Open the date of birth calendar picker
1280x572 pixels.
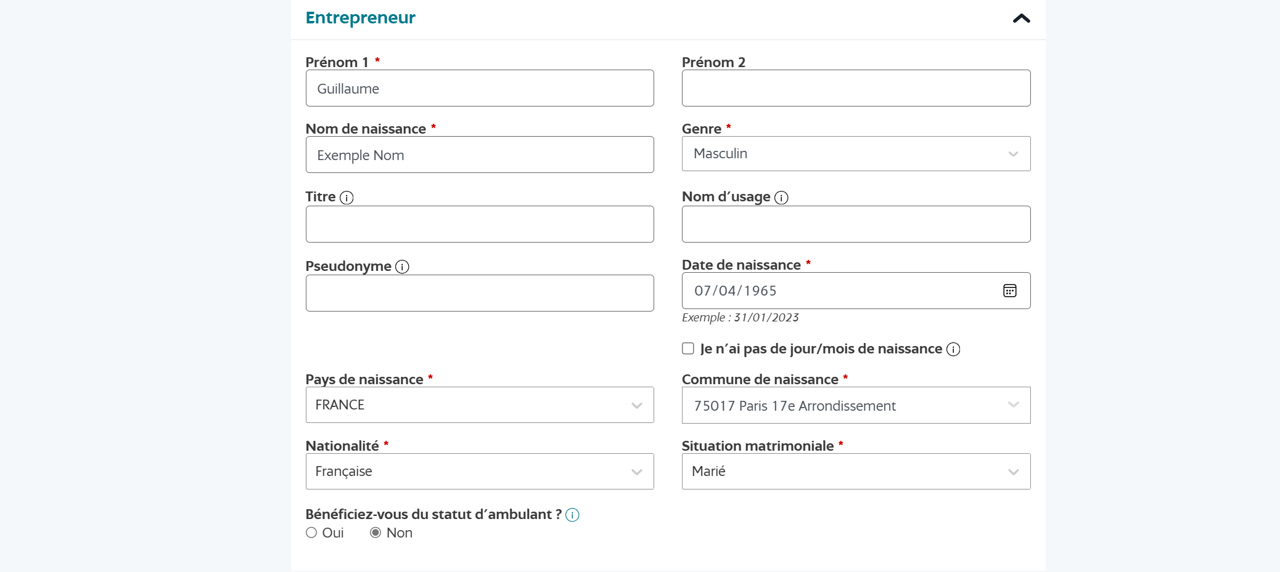[1010, 291]
